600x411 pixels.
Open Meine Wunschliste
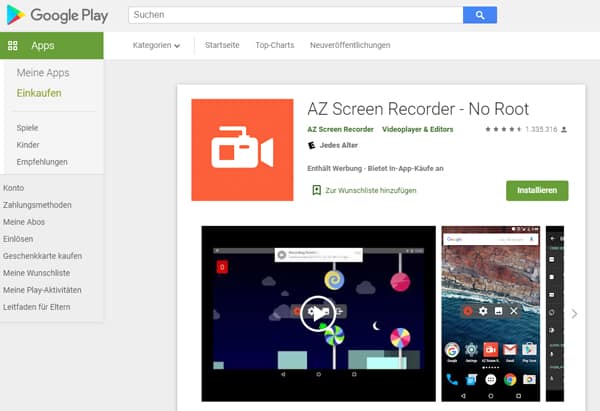click(37, 273)
